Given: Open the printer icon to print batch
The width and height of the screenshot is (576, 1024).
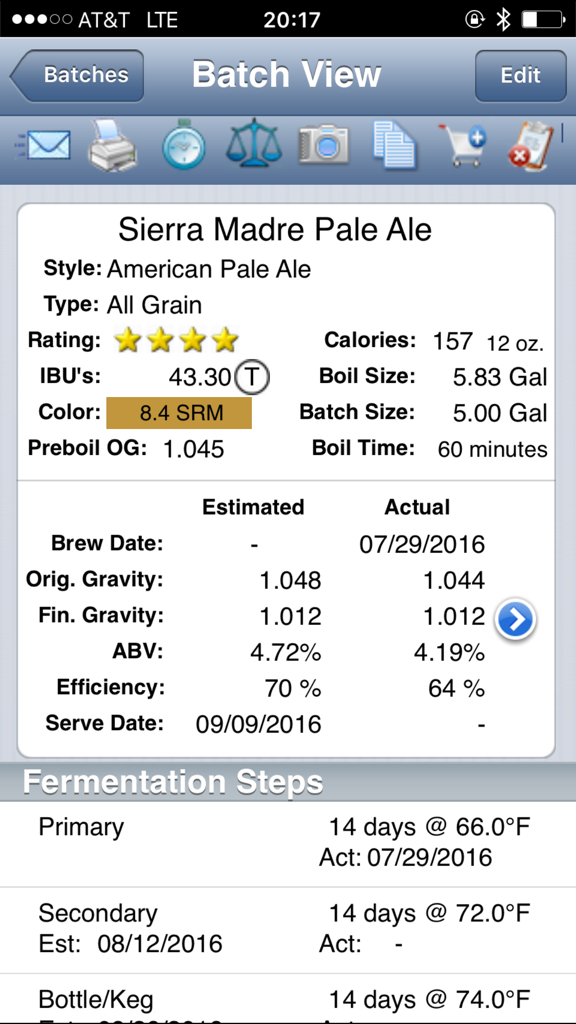Looking at the screenshot, I should pyautogui.click(x=112, y=145).
